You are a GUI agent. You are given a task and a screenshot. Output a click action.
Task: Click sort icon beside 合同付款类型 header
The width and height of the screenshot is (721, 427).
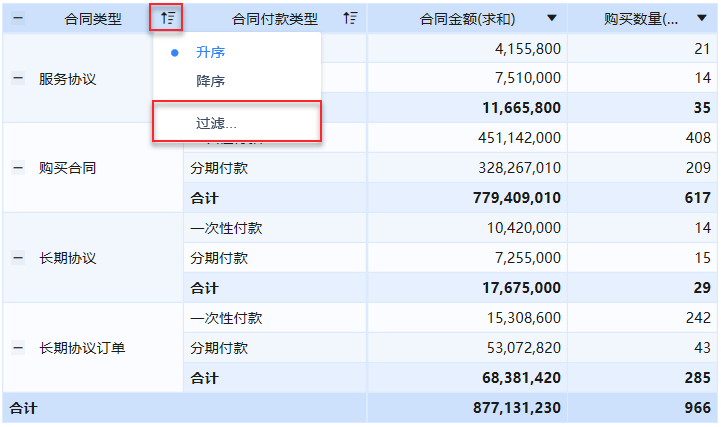point(350,18)
